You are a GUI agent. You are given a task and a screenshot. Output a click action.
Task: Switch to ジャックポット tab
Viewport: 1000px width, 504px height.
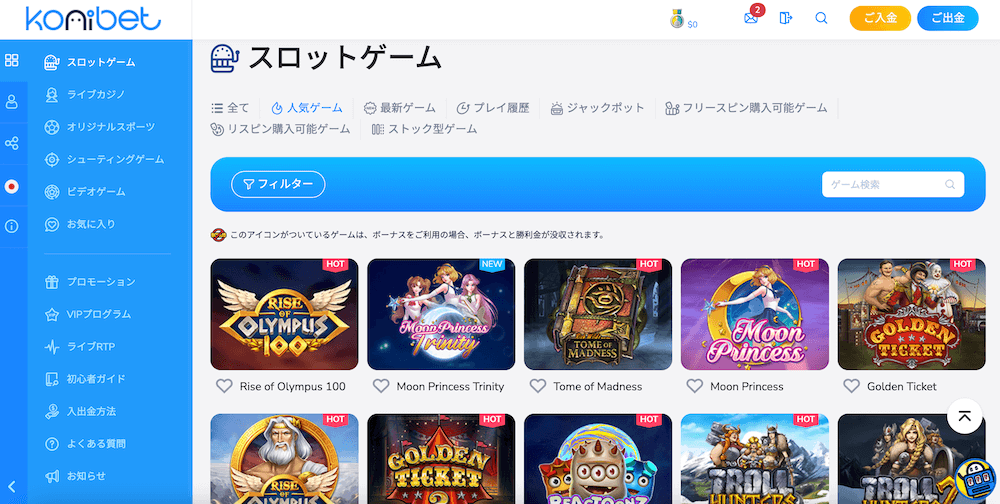tap(598, 108)
